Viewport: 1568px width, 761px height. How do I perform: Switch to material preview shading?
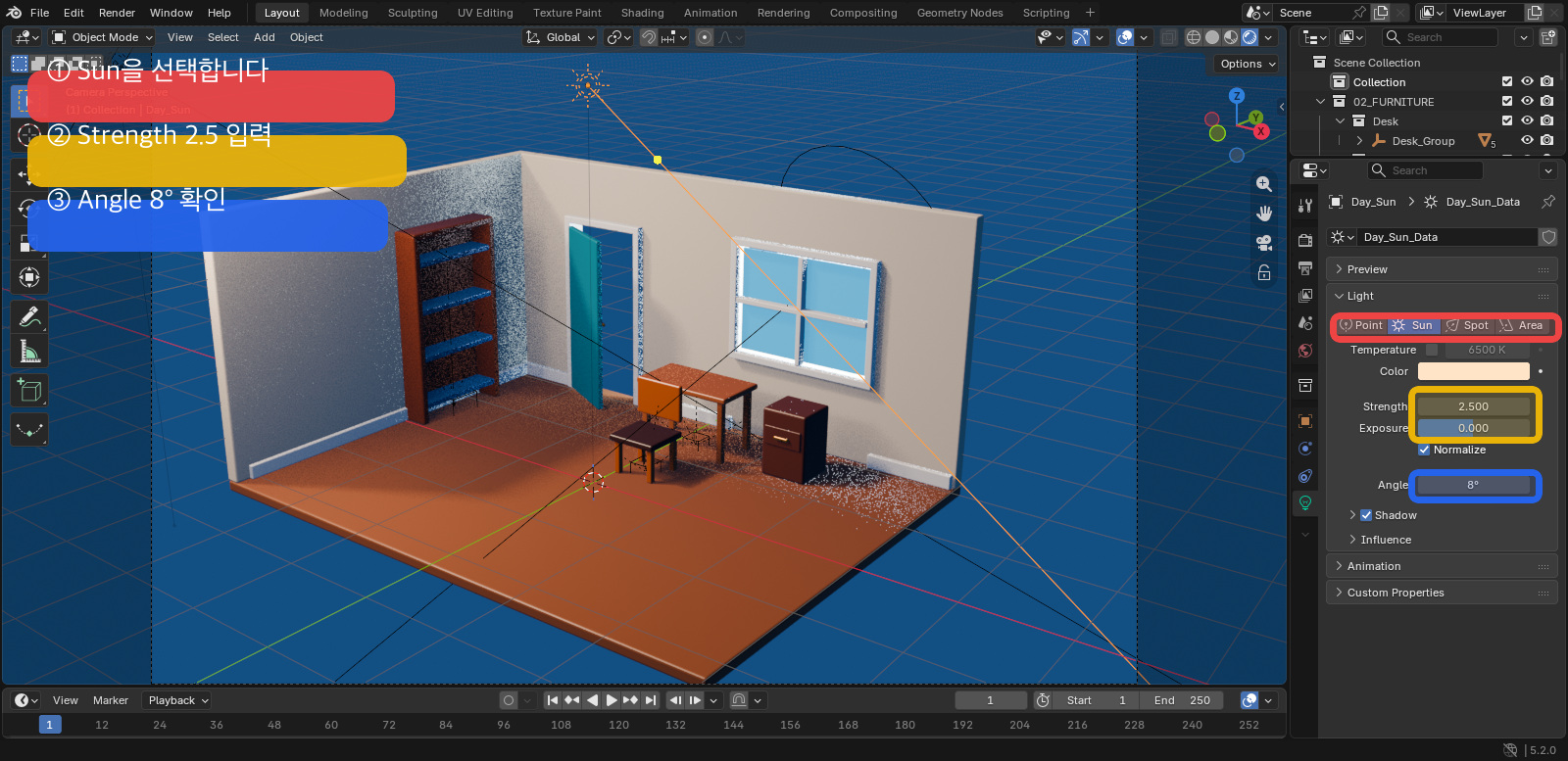(x=1231, y=37)
